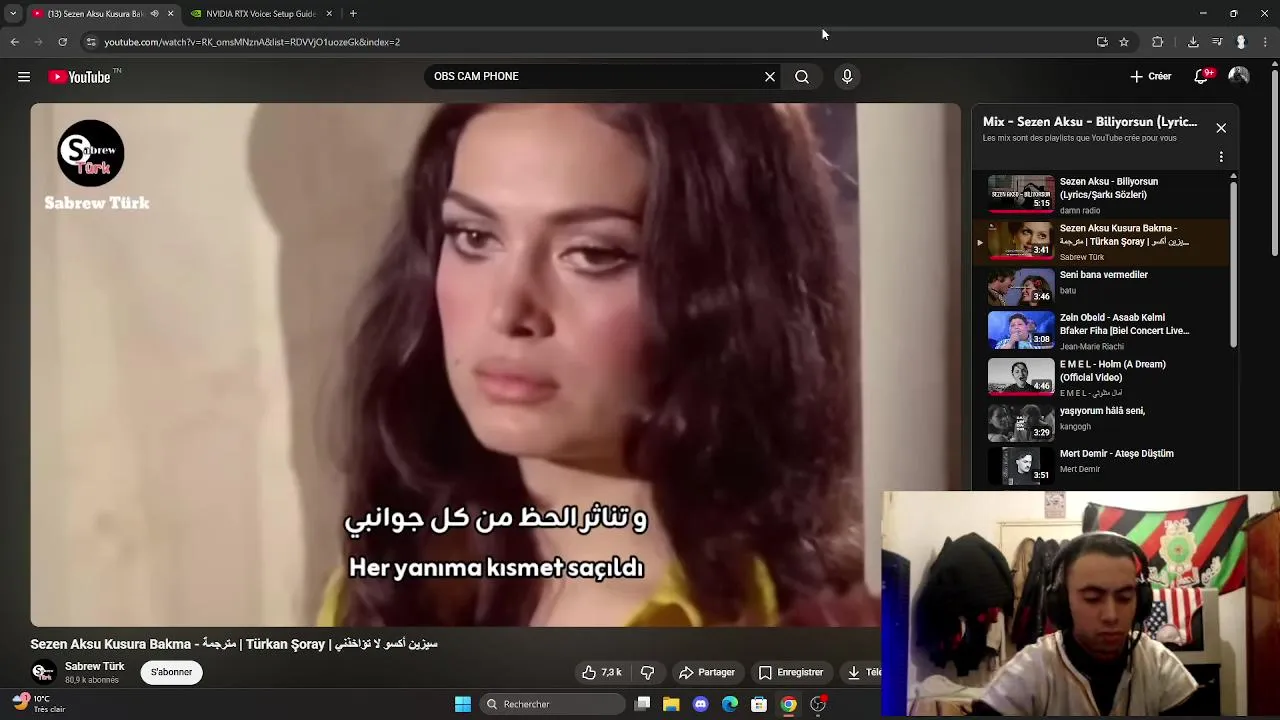Close the NVIDIA RTX Voice tab
Viewport: 1280px width, 720px height.
(329, 14)
